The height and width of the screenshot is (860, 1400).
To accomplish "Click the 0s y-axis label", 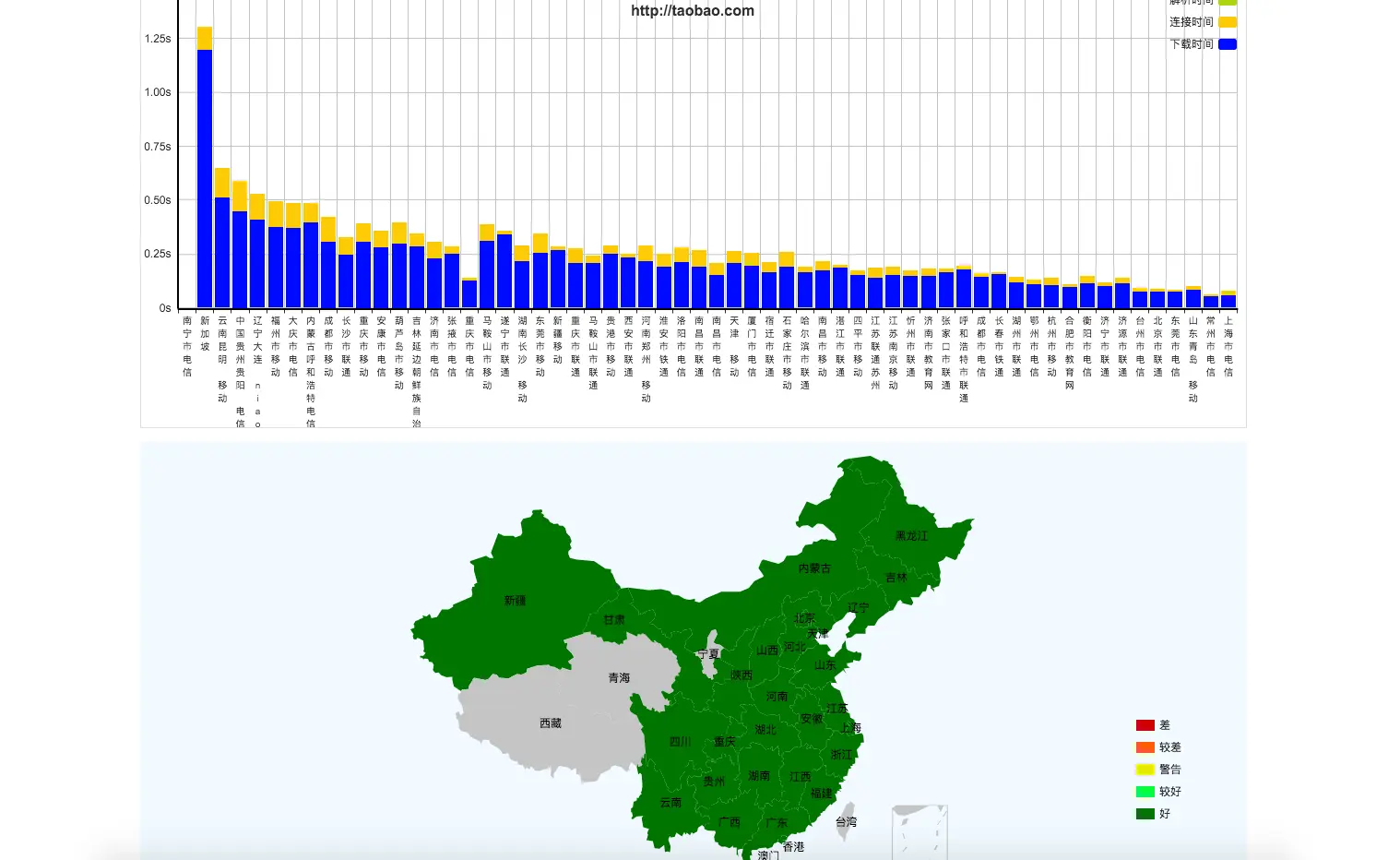I will pyautogui.click(x=165, y=308).
